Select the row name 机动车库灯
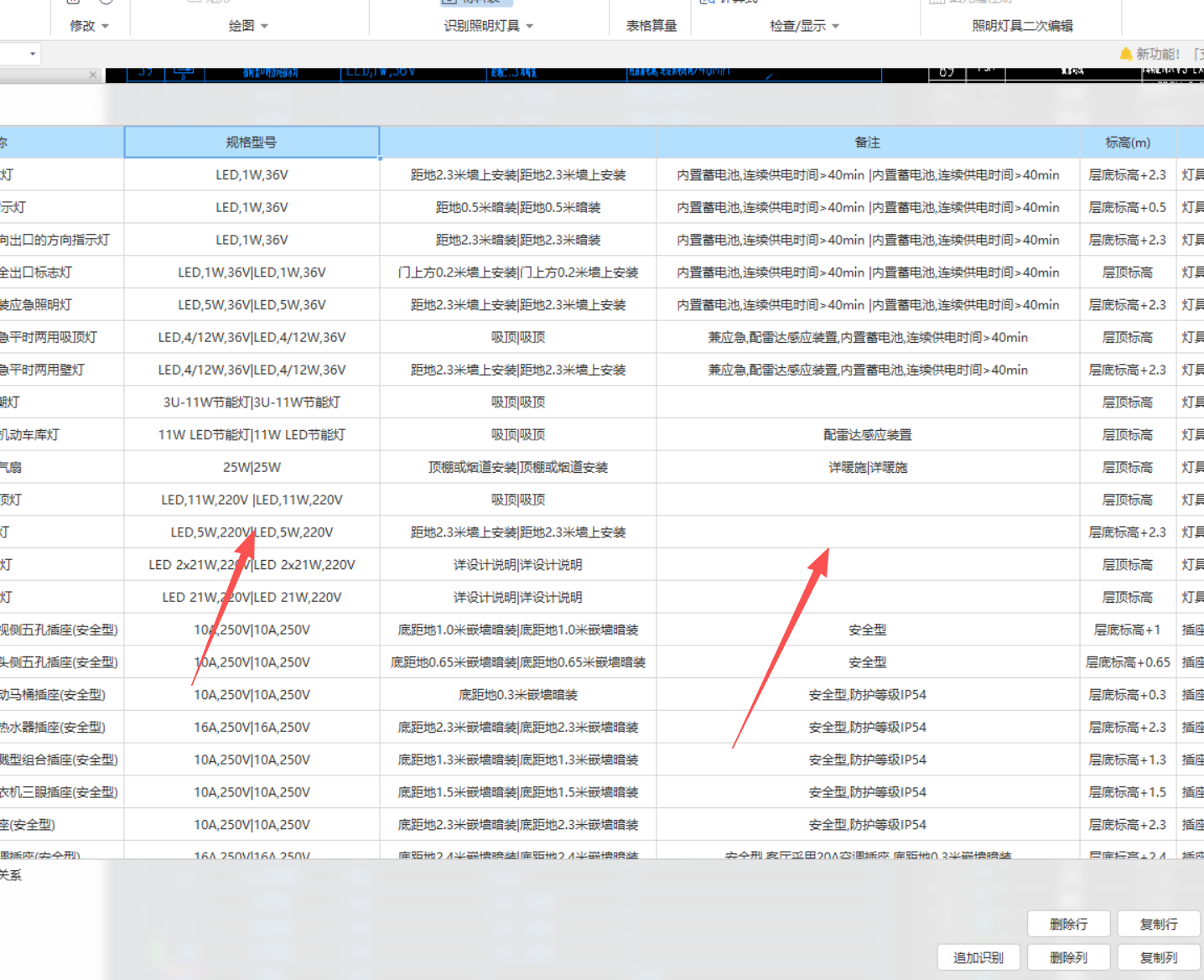Image resolution: width=1204 pixels, height=980 pixels. click(61, 435)
